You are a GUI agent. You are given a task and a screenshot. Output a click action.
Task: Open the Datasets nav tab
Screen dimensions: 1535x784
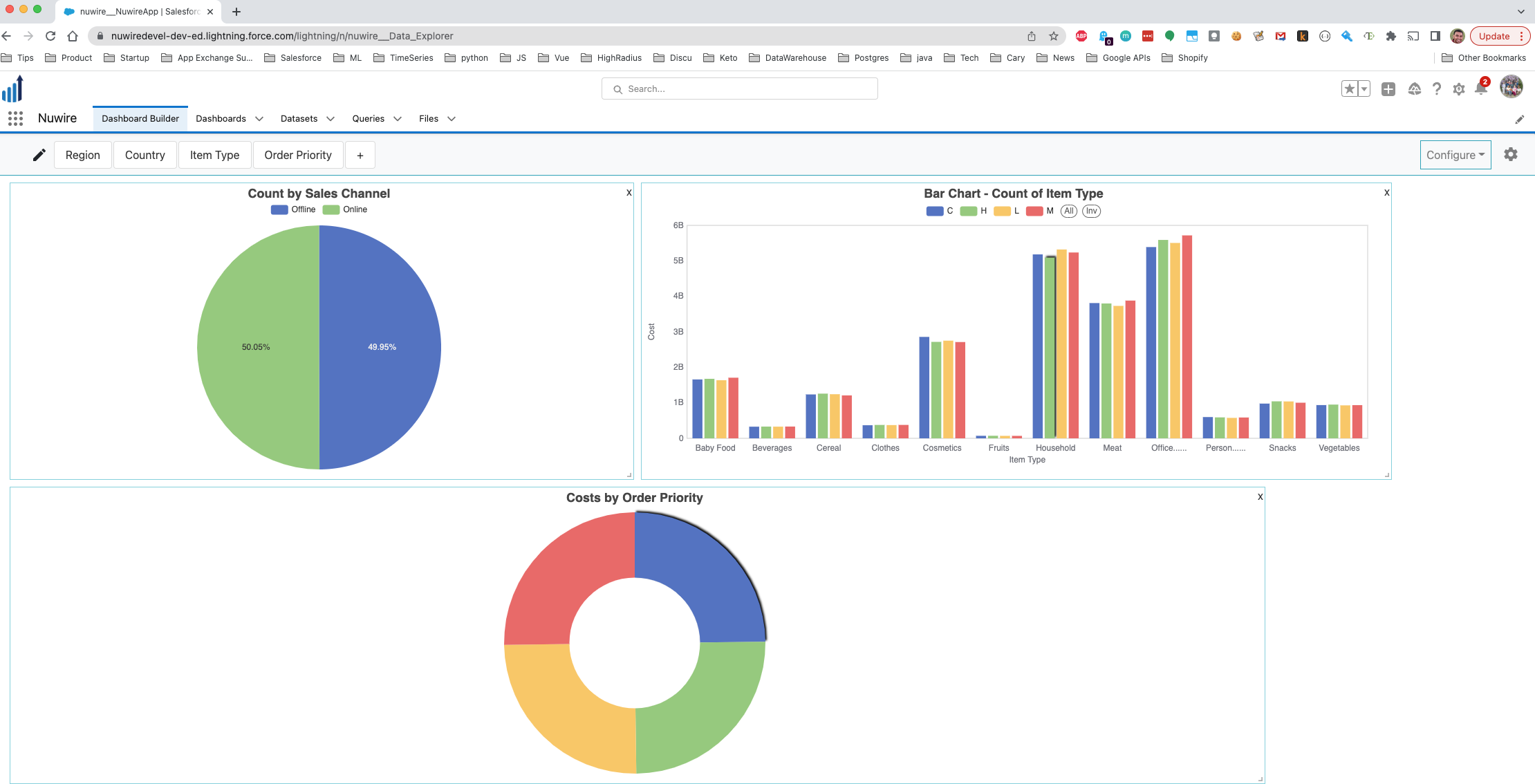tap(299, 119)
